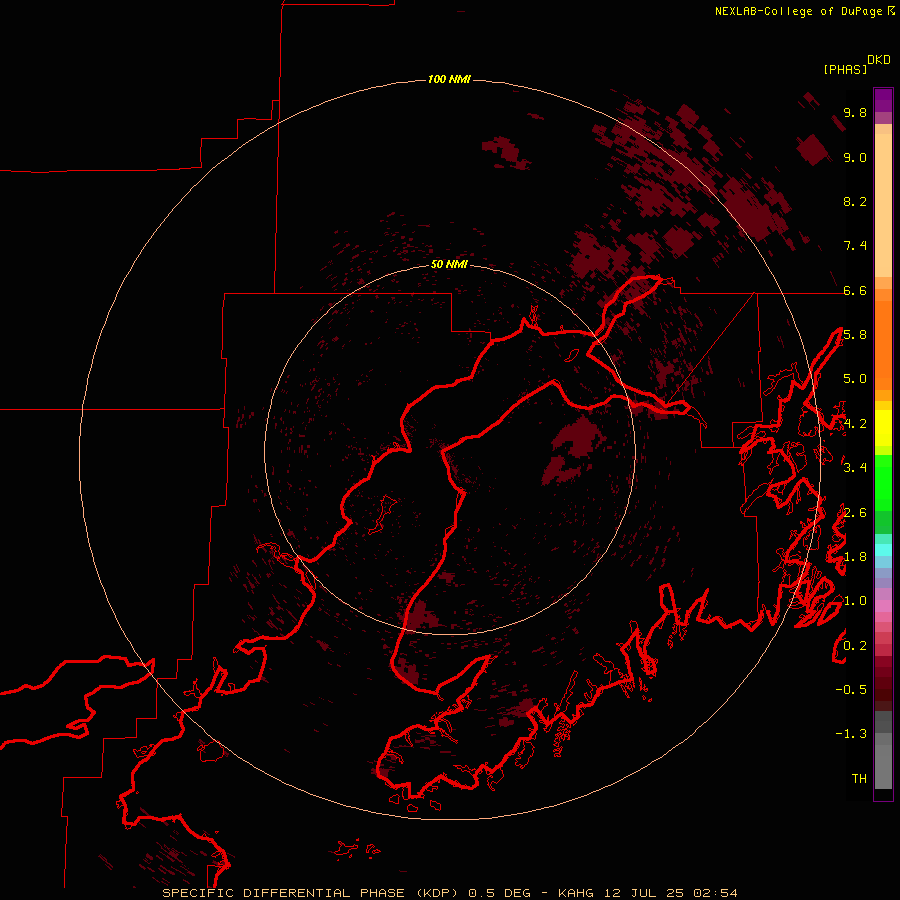The width and height of the screenshot is (900, 900).
Task: Click the diamond-shaped echo near top right
Action: [x=813, y=149]
